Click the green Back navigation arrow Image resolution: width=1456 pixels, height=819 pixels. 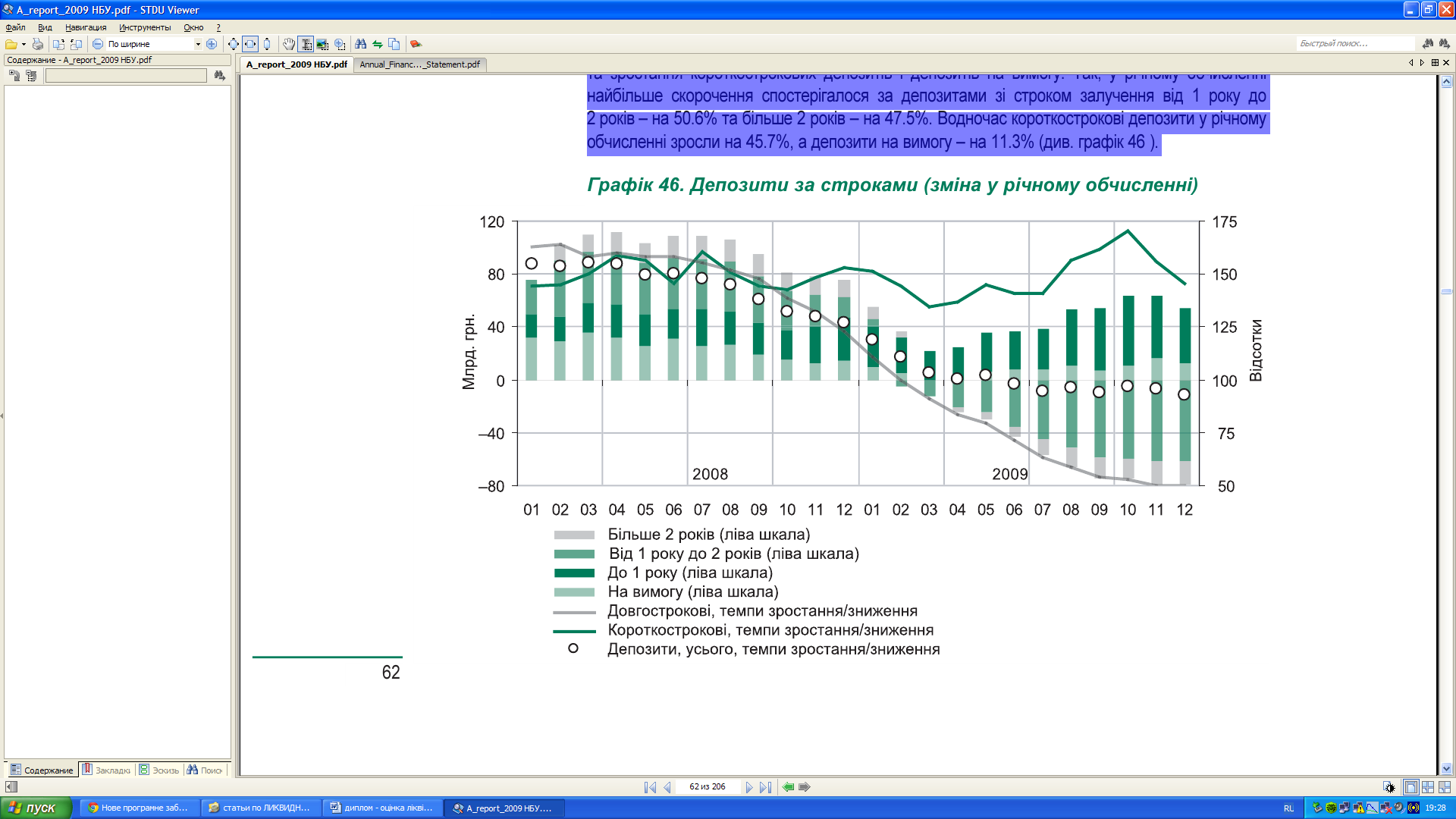[788, 787]
